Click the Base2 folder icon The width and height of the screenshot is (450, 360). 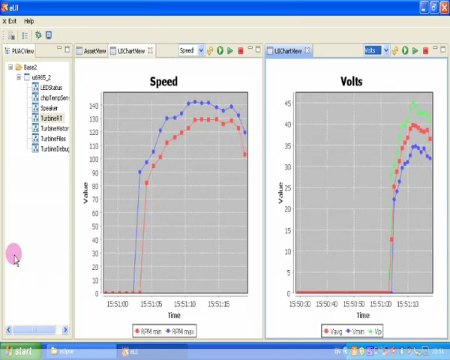pyautogui.click(x=19, y=67)
